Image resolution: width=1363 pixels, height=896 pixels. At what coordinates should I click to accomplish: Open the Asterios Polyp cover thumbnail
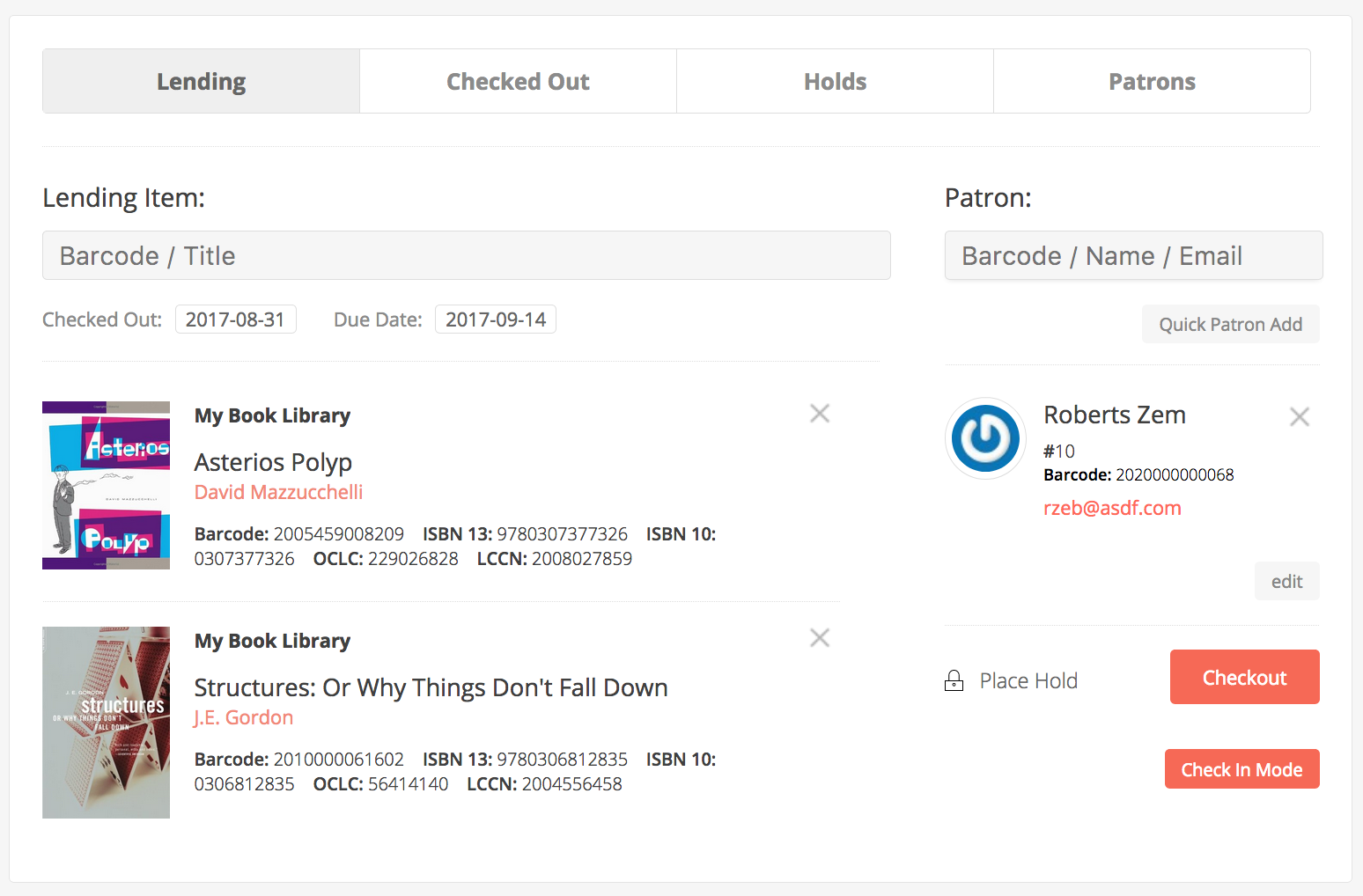click(106, 486)
